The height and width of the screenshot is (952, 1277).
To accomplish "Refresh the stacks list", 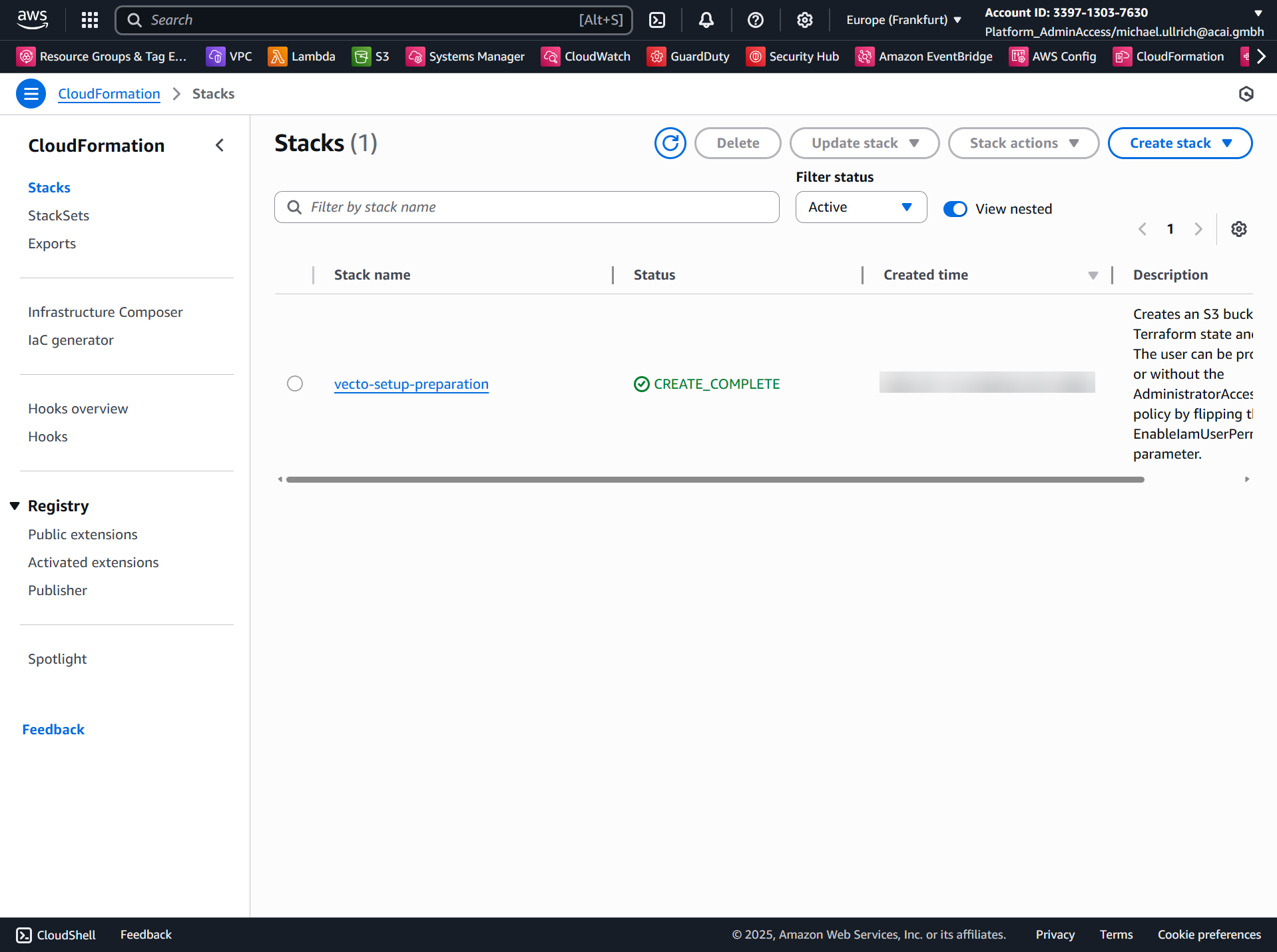I will tap(670, 143).
